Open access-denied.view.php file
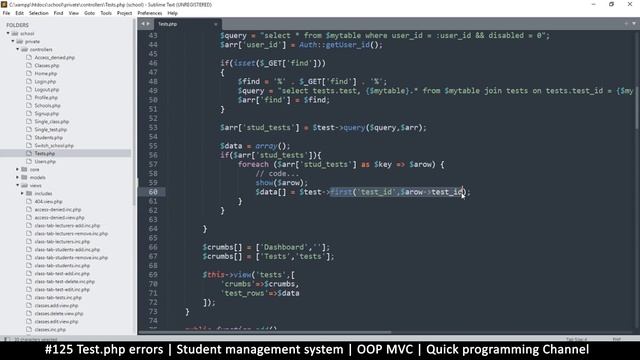This screenshot has width=640, height=360. 59,218
